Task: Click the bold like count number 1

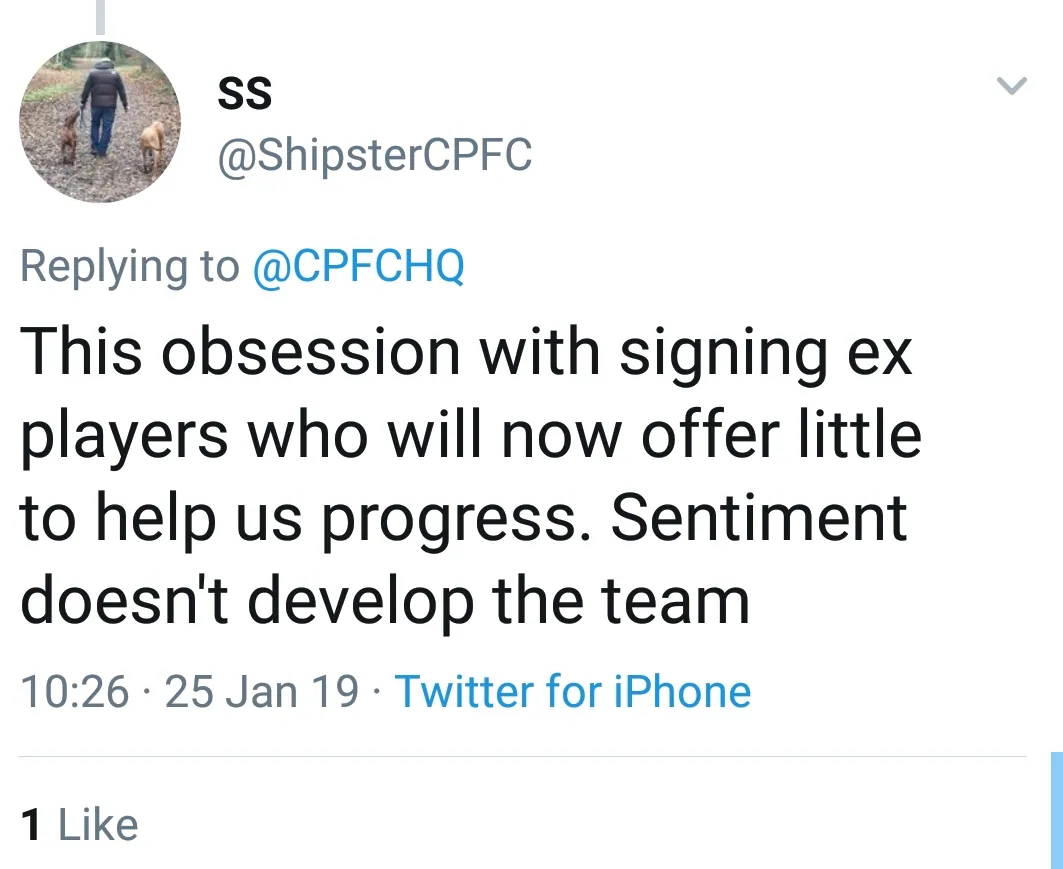Action: coord(31,825)
